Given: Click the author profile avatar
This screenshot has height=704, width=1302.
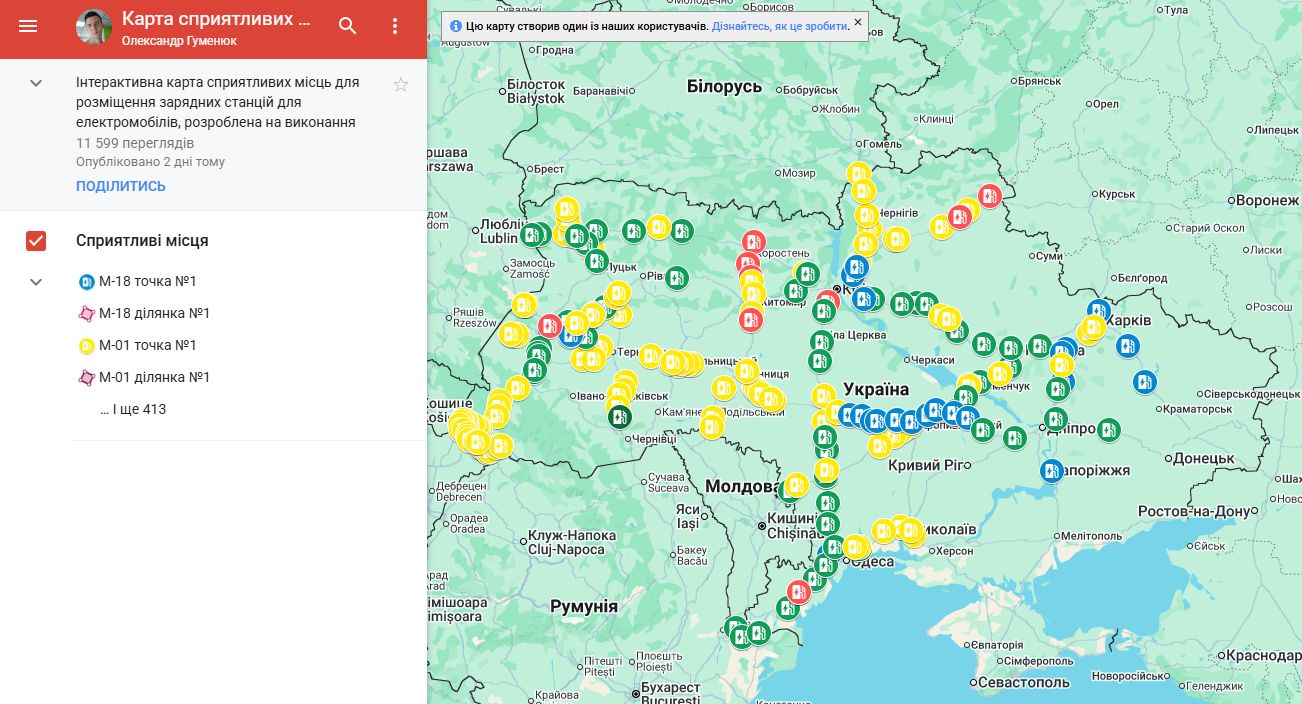Looking at the screenshot, I should (94, 27).
